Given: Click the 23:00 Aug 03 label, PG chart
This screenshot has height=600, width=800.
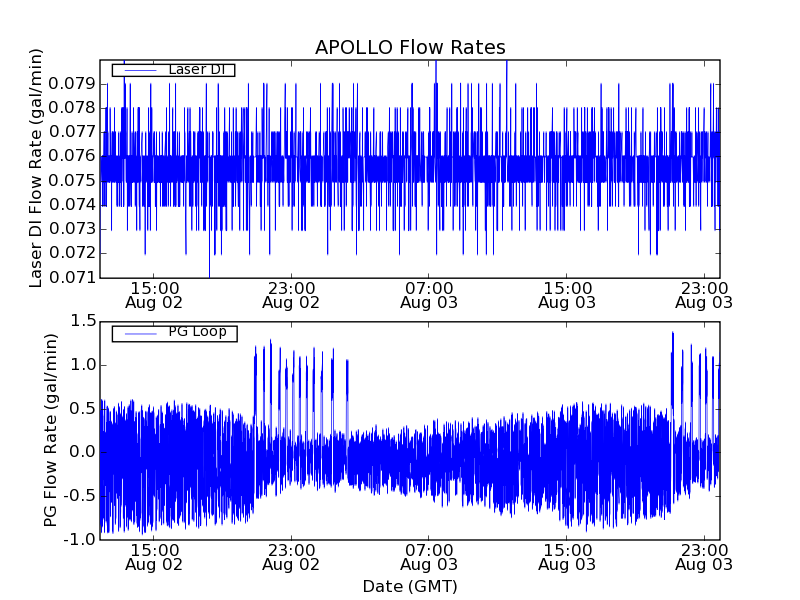Looking at the screenshot, I should click(704, 557).
